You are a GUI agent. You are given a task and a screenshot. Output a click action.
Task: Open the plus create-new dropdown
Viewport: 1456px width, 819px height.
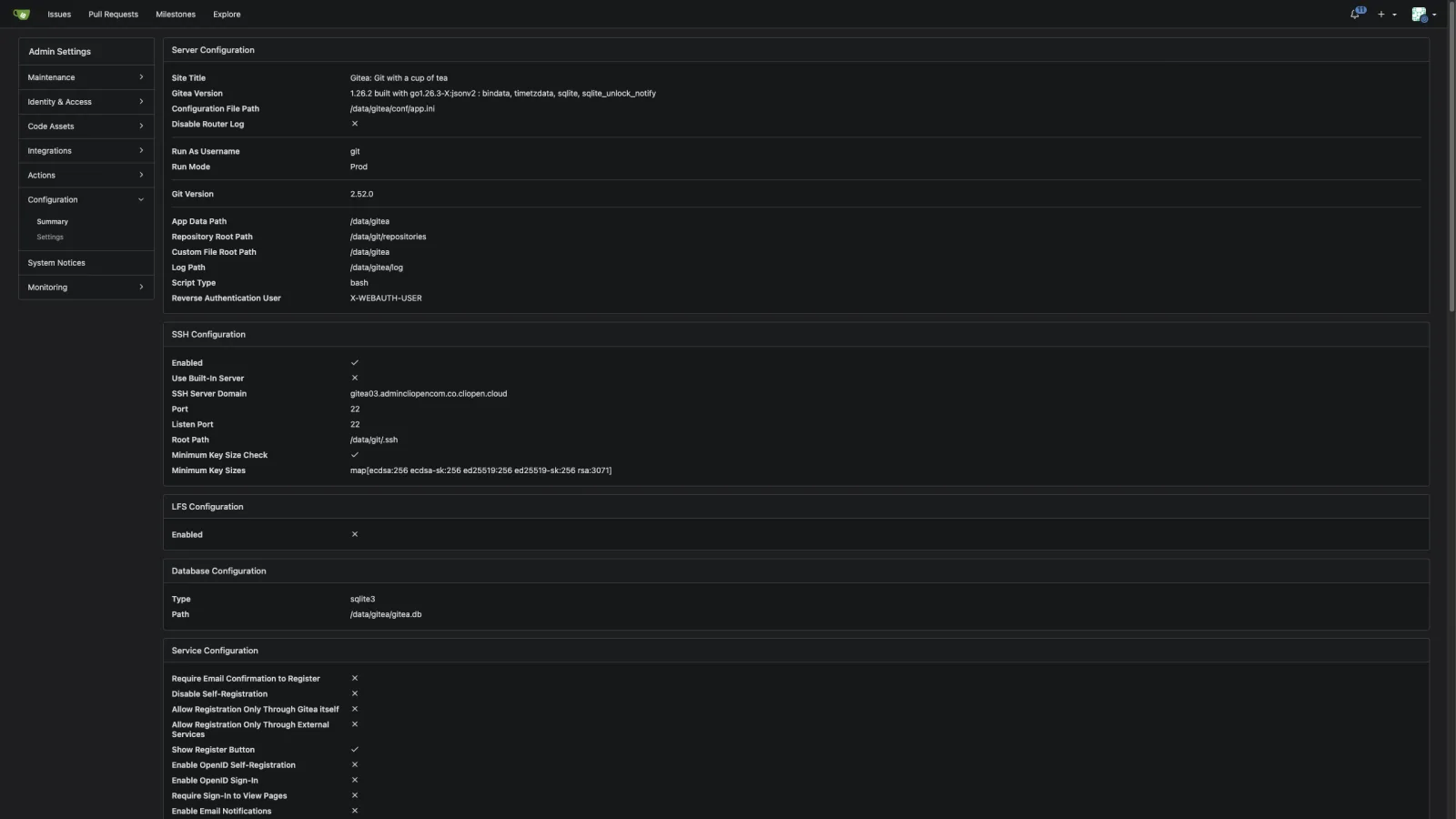point(1387,15)
